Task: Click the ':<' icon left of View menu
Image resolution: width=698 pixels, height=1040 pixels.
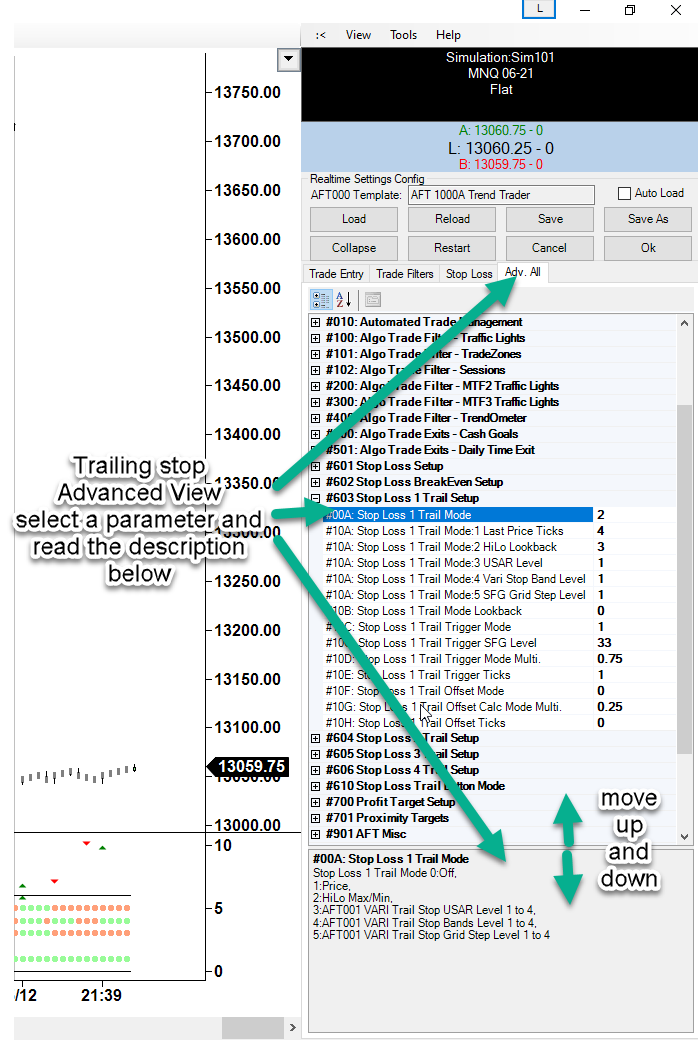Action: [320, 35]
